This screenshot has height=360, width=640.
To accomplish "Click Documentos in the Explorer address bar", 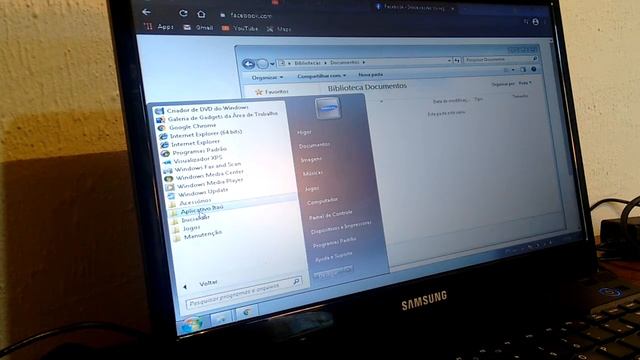I will (x=344, y=62).
